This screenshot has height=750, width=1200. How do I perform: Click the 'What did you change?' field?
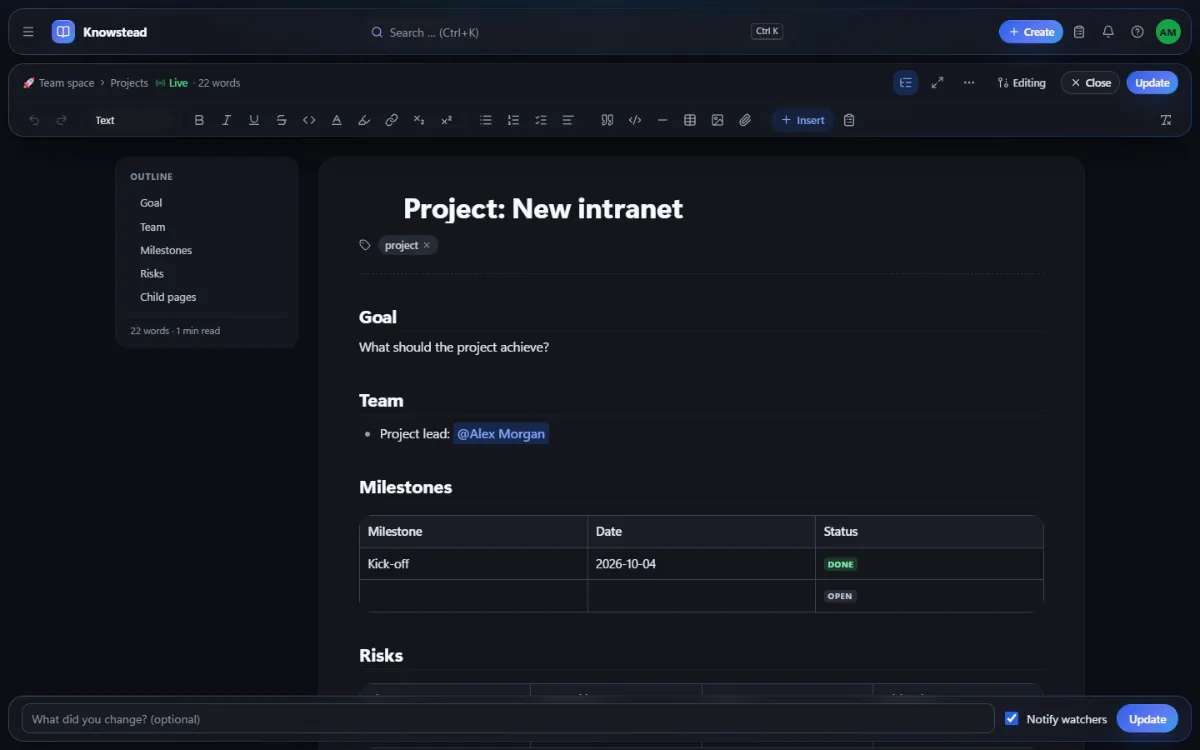[508, 718]
